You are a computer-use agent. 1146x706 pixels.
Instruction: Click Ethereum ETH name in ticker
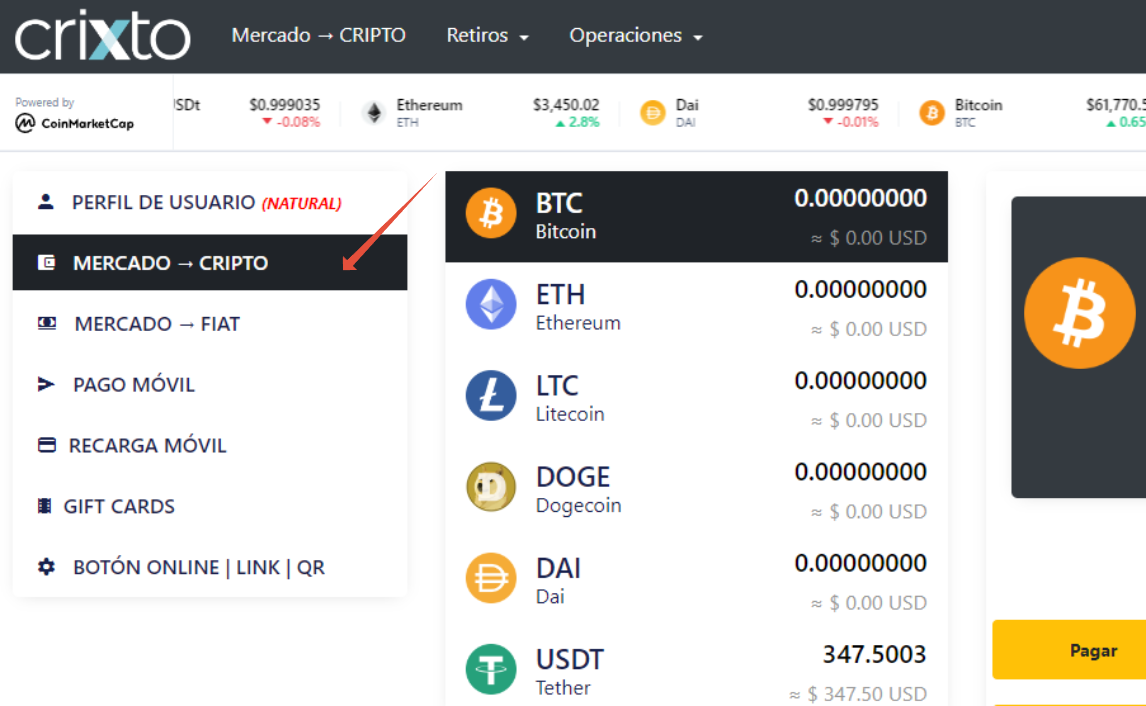429,113
